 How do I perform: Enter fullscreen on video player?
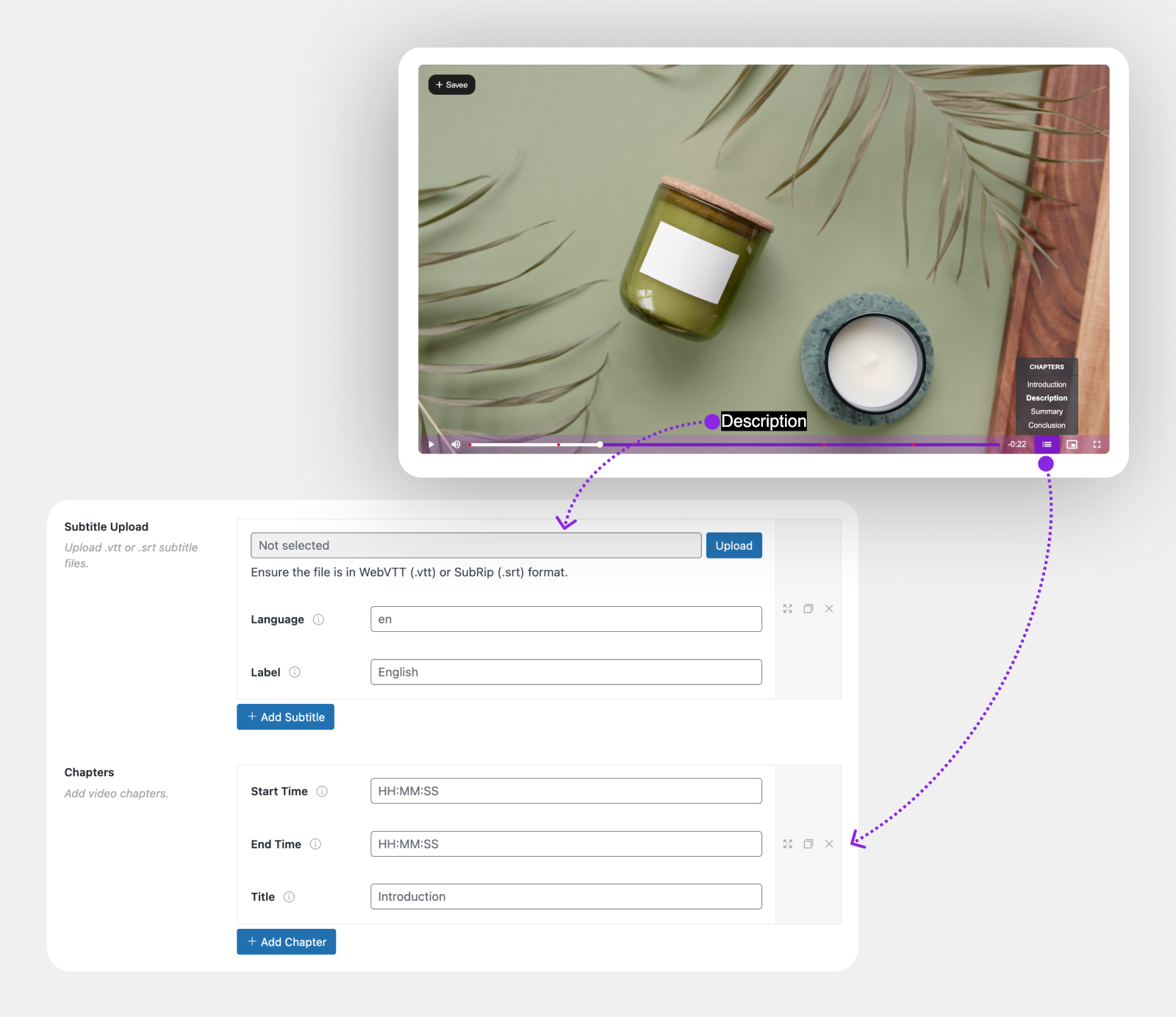1097,445
